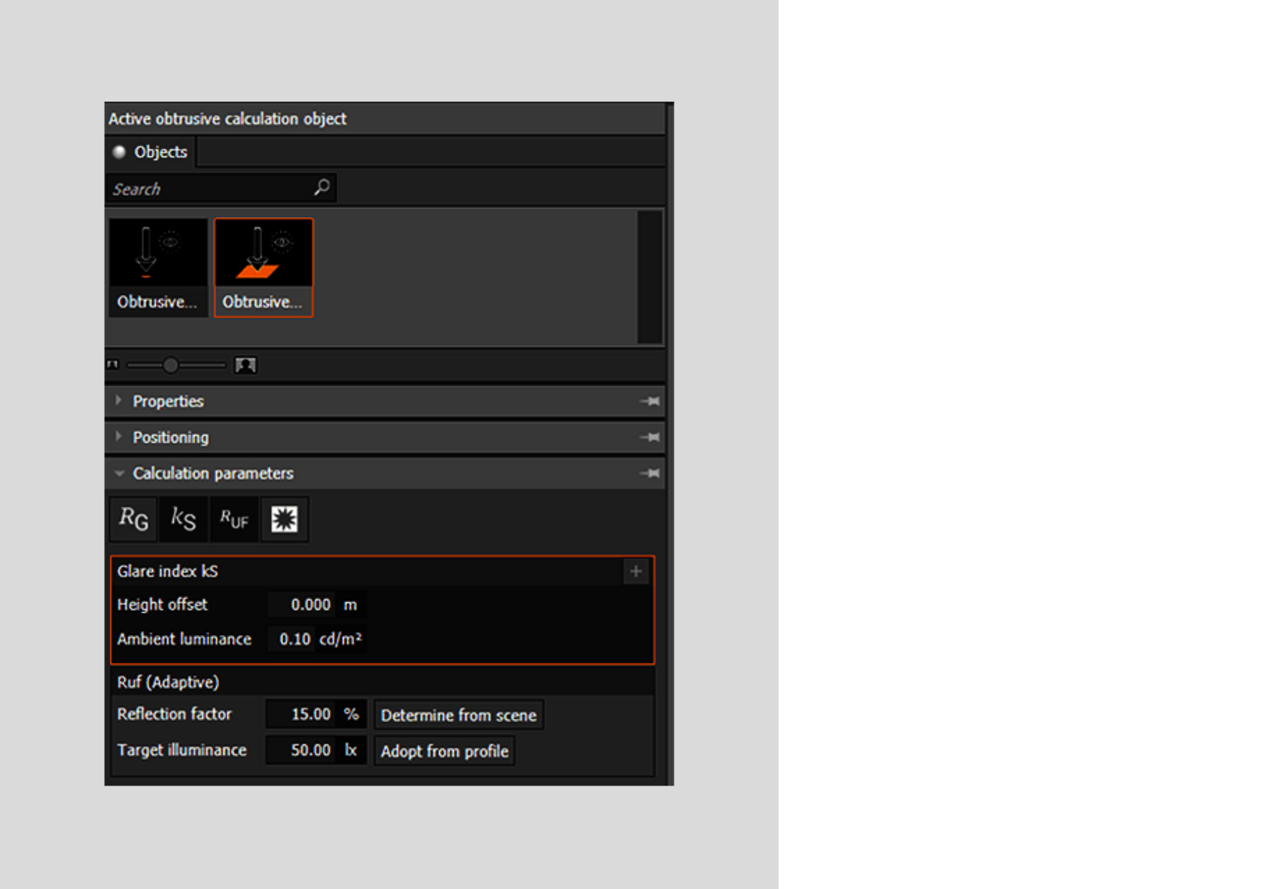This screenshot has height=889, width=1280.
Task: Select the RUF calculation parameter icon
Action: pyautogui.click(x=234, y=518)
